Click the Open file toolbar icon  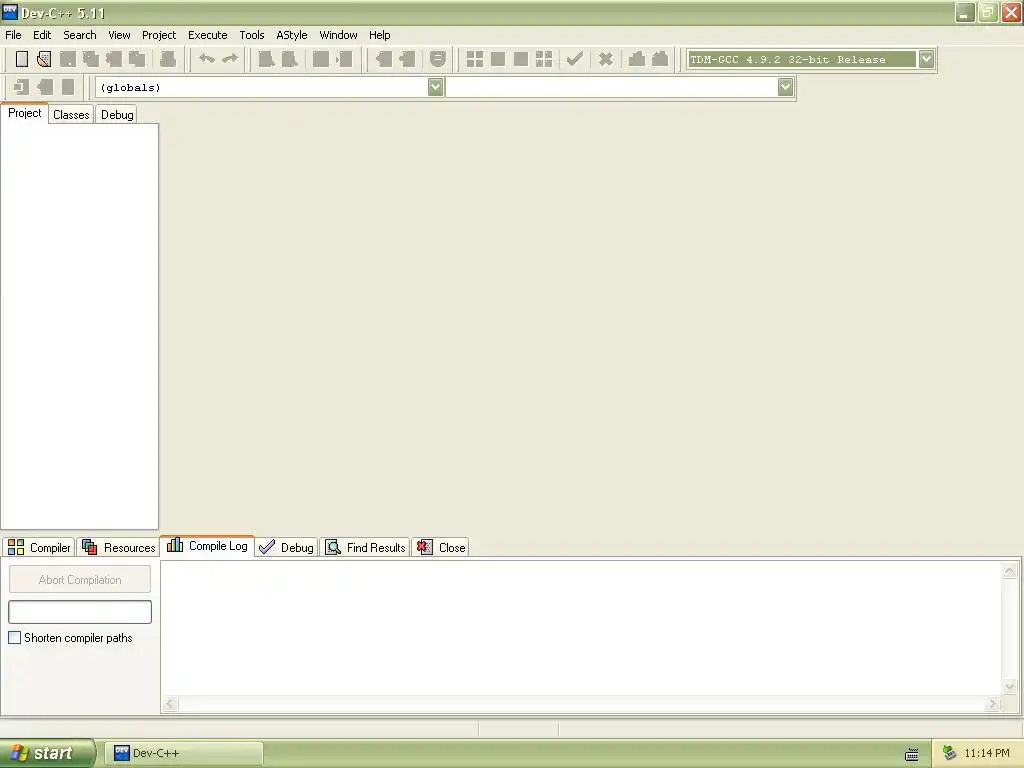click(x=44, y=59)
